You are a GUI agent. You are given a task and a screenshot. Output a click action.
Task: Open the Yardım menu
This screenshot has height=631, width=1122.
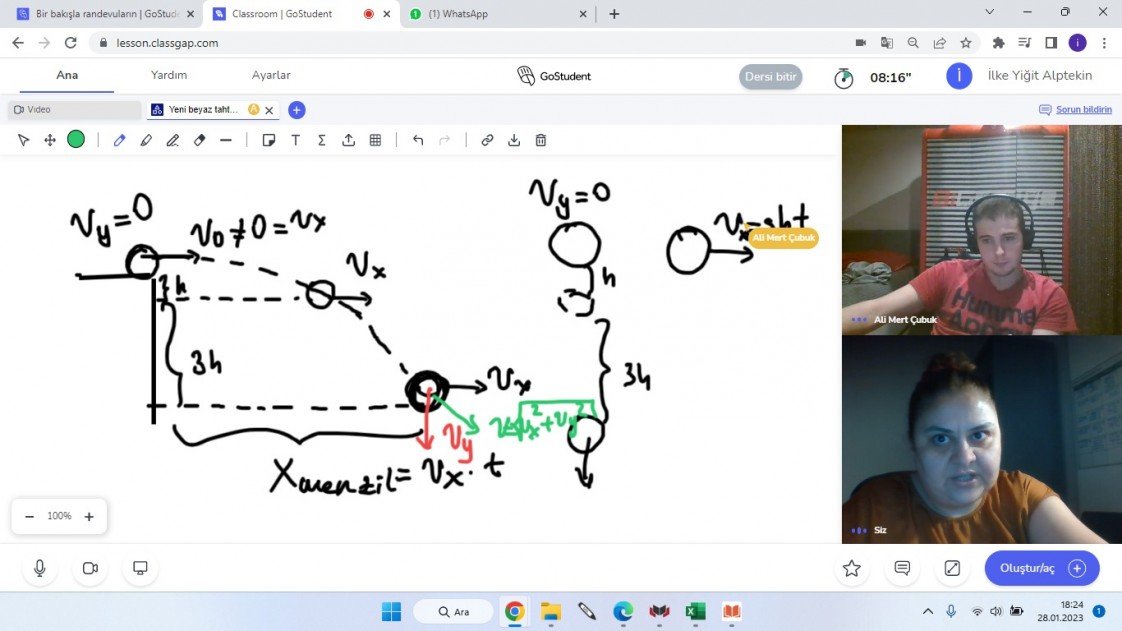tap(169, 75)
